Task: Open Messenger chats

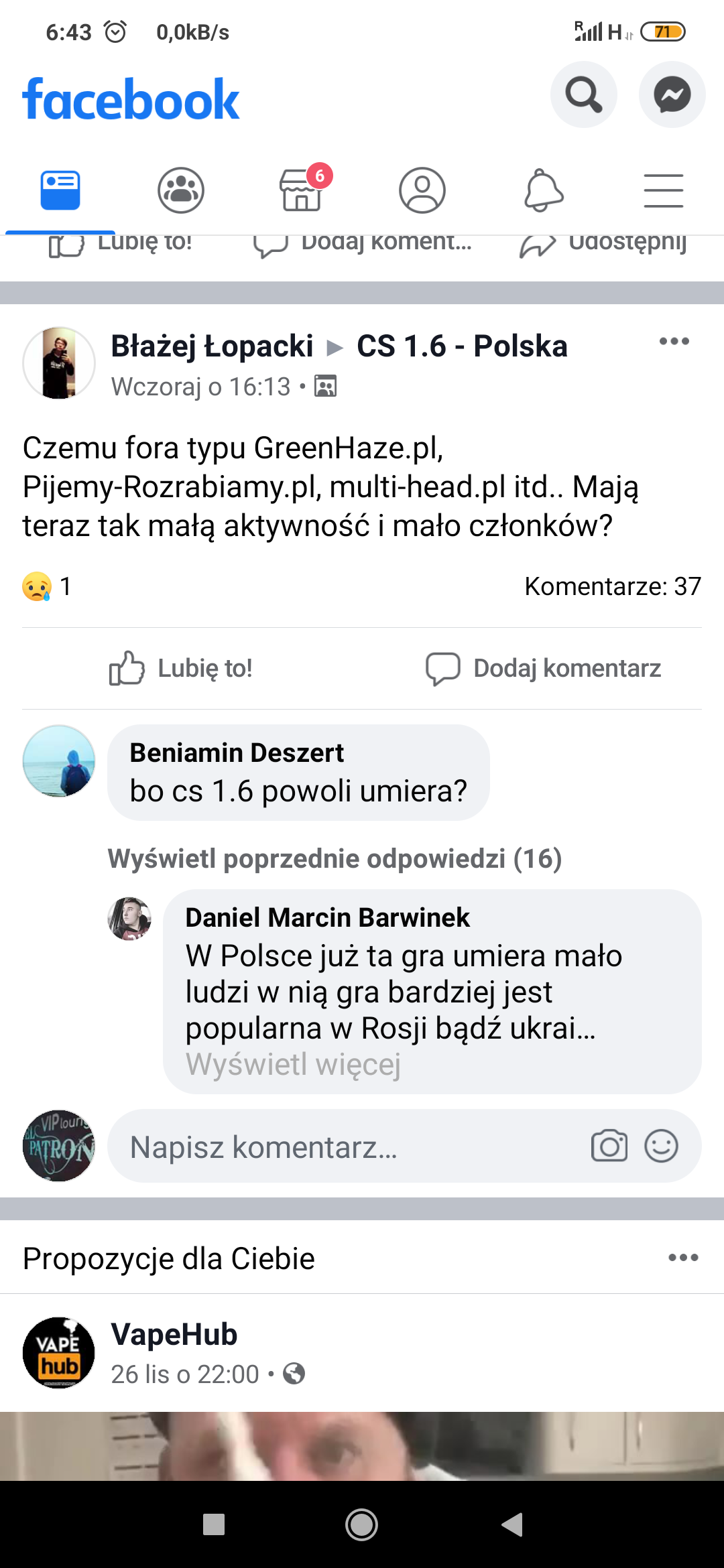Action: click(672, 94)
